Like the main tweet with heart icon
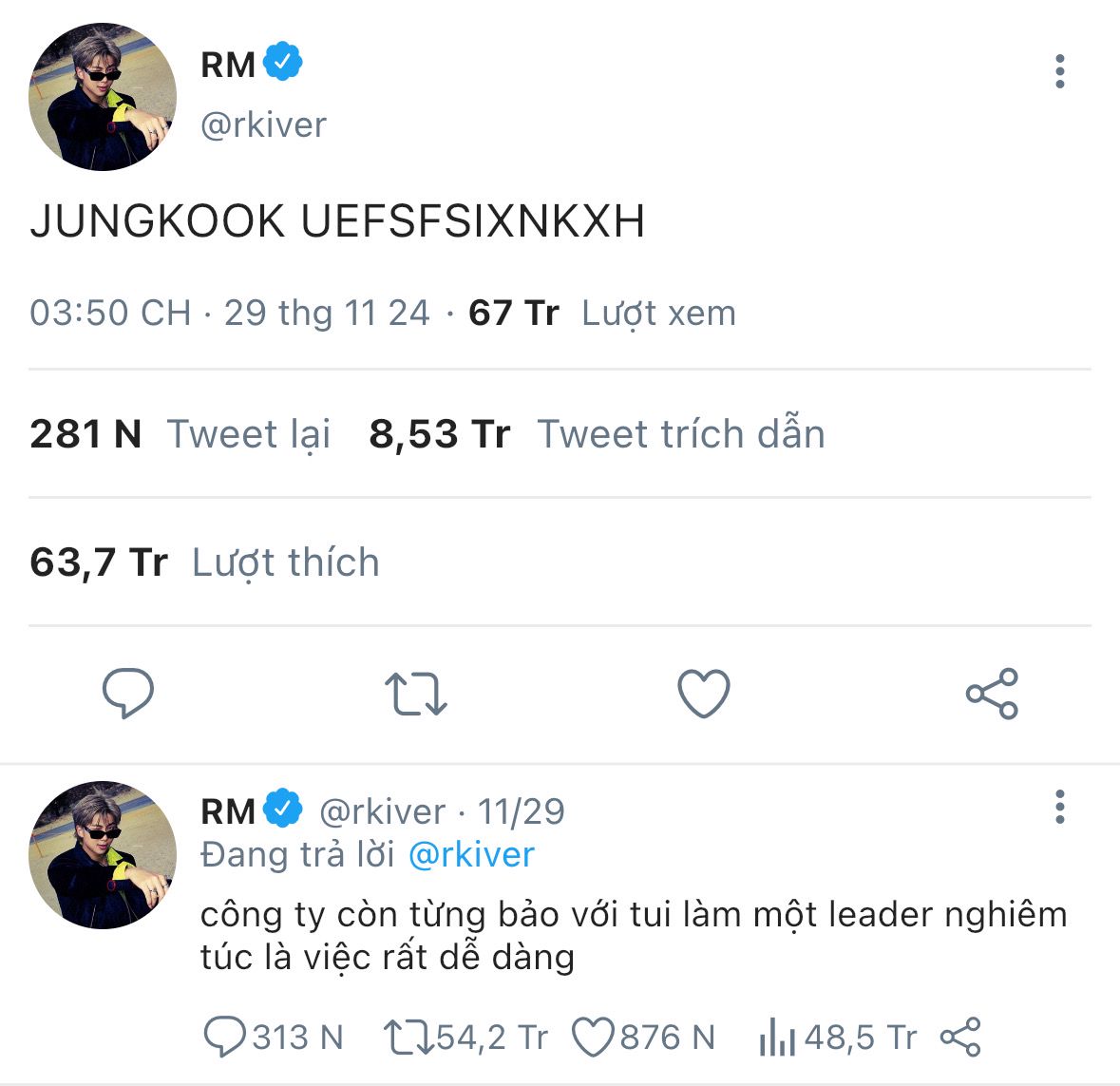 tap(703, 694)
